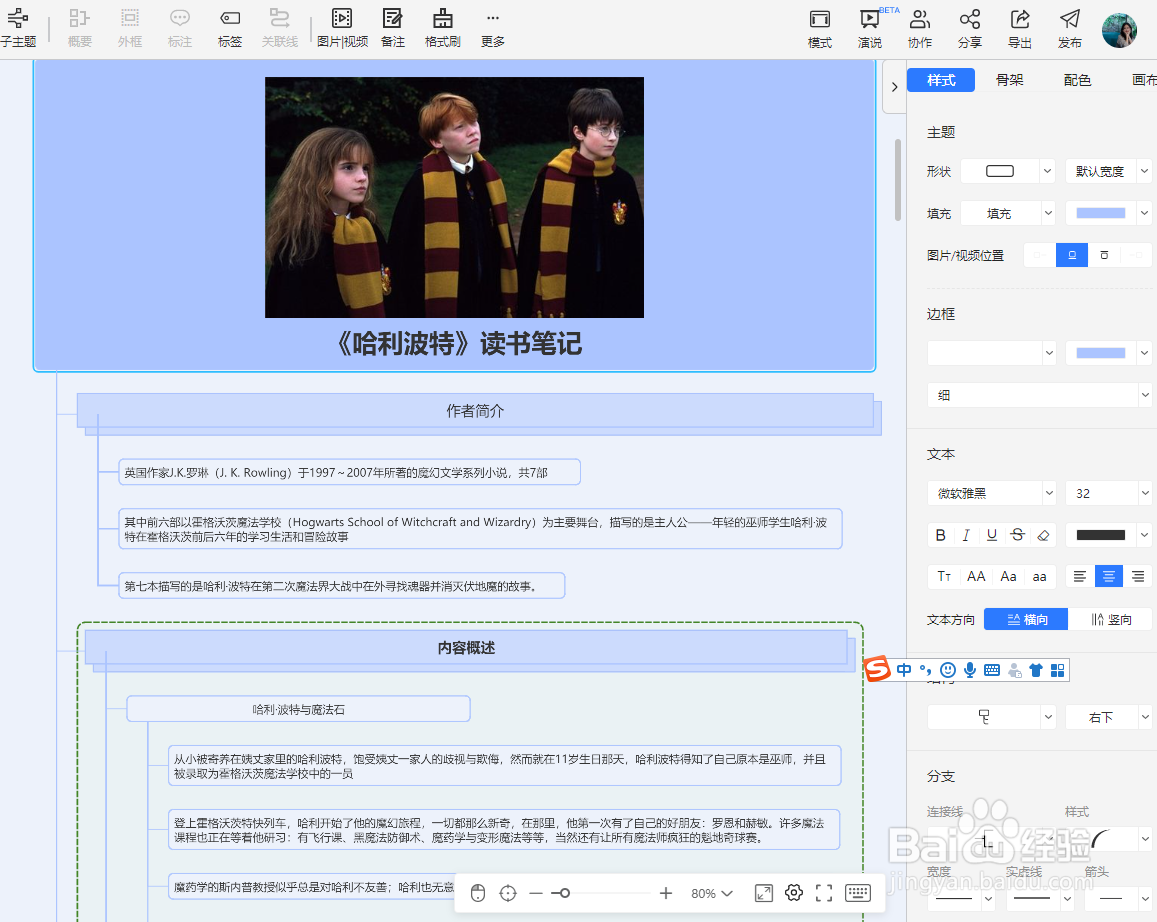Viewport: 1157px width, 922px height.
Task: Open the border style dropdown
Action: 992,353
